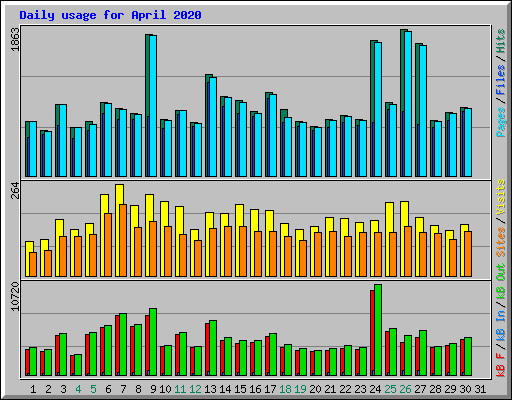Screen dimensions: 512x400
Task: Click day label 24 on the x-axis
Action: (x=375, y=389)
